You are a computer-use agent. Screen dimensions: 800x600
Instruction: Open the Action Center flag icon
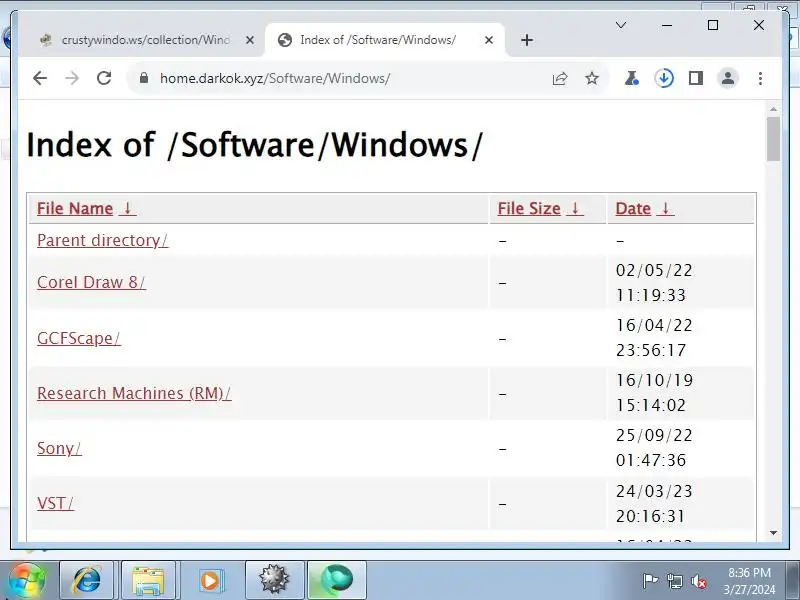point(651,581)
